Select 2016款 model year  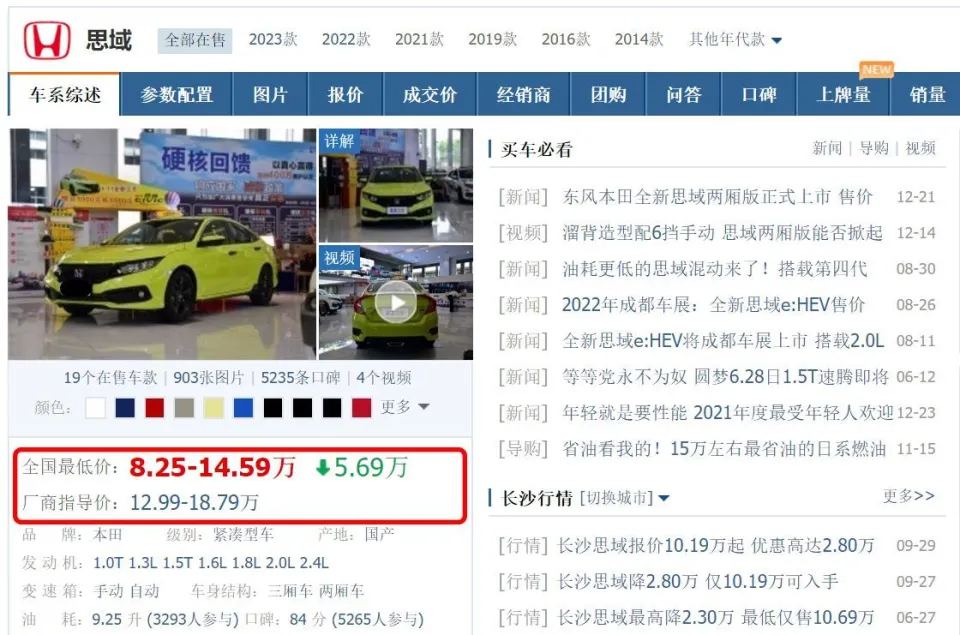[x=566, y=40]
